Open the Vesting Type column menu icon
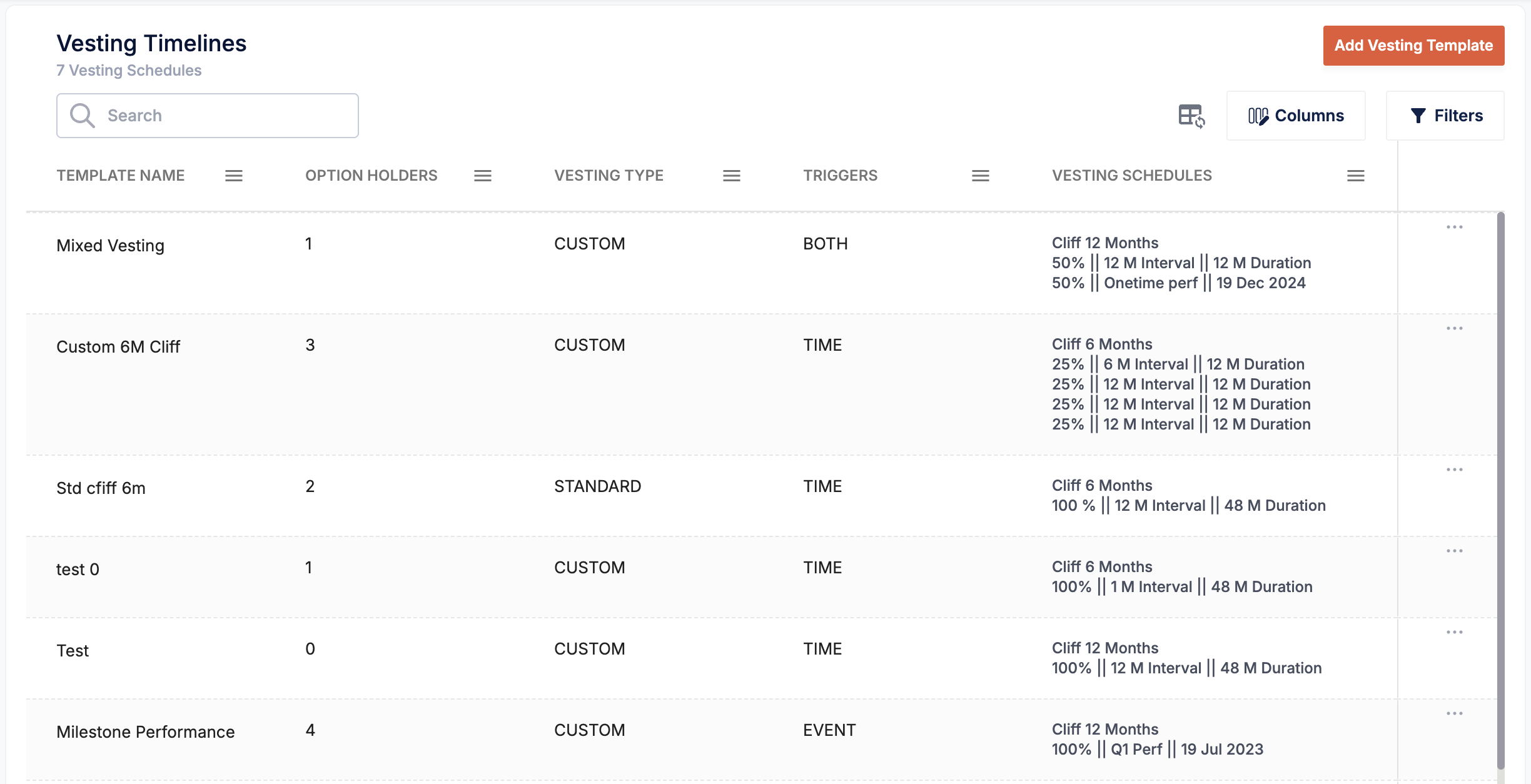 click(x=732, y=176)
